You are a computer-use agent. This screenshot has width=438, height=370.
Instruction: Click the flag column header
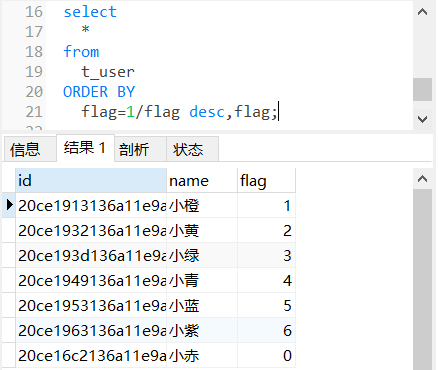click(x=266, y=180)
